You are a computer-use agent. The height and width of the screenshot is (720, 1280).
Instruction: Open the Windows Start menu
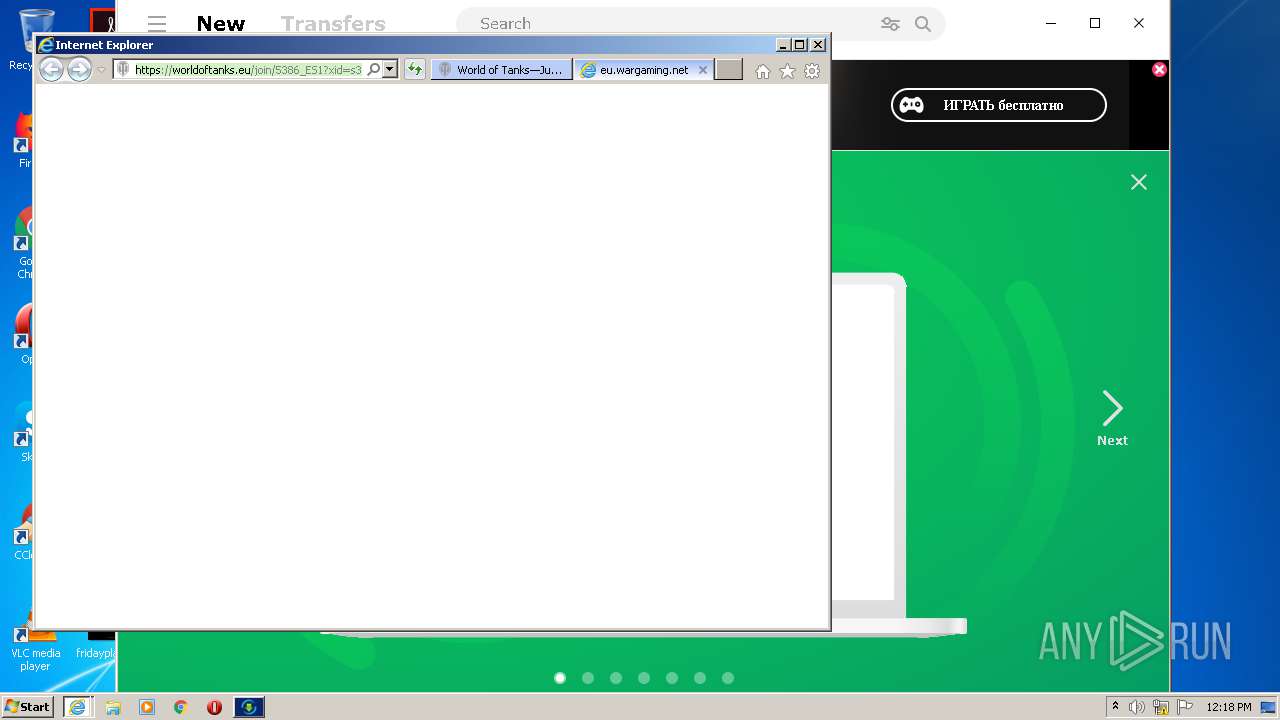click(x=27, y=707)
